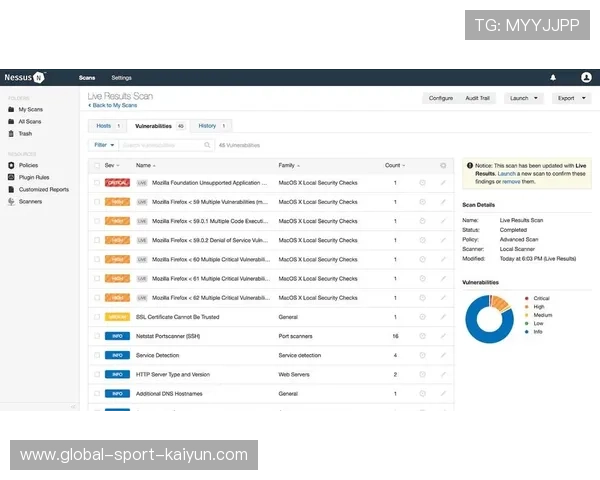The image size is (600, 480).
Task: Click the Search Vulnerabilities input field
Action: pos(166,145)
